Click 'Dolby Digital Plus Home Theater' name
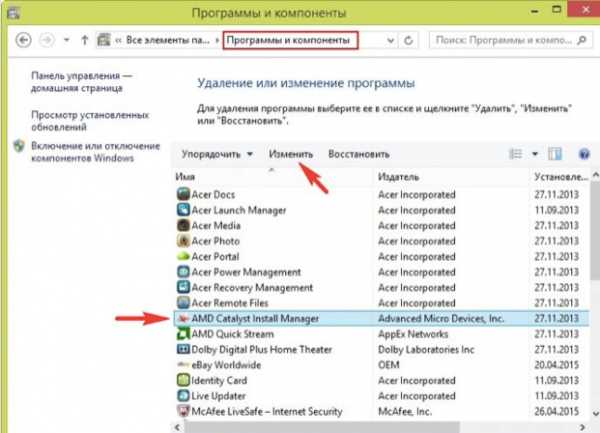The image size is (600, 433). coord(262,349)
